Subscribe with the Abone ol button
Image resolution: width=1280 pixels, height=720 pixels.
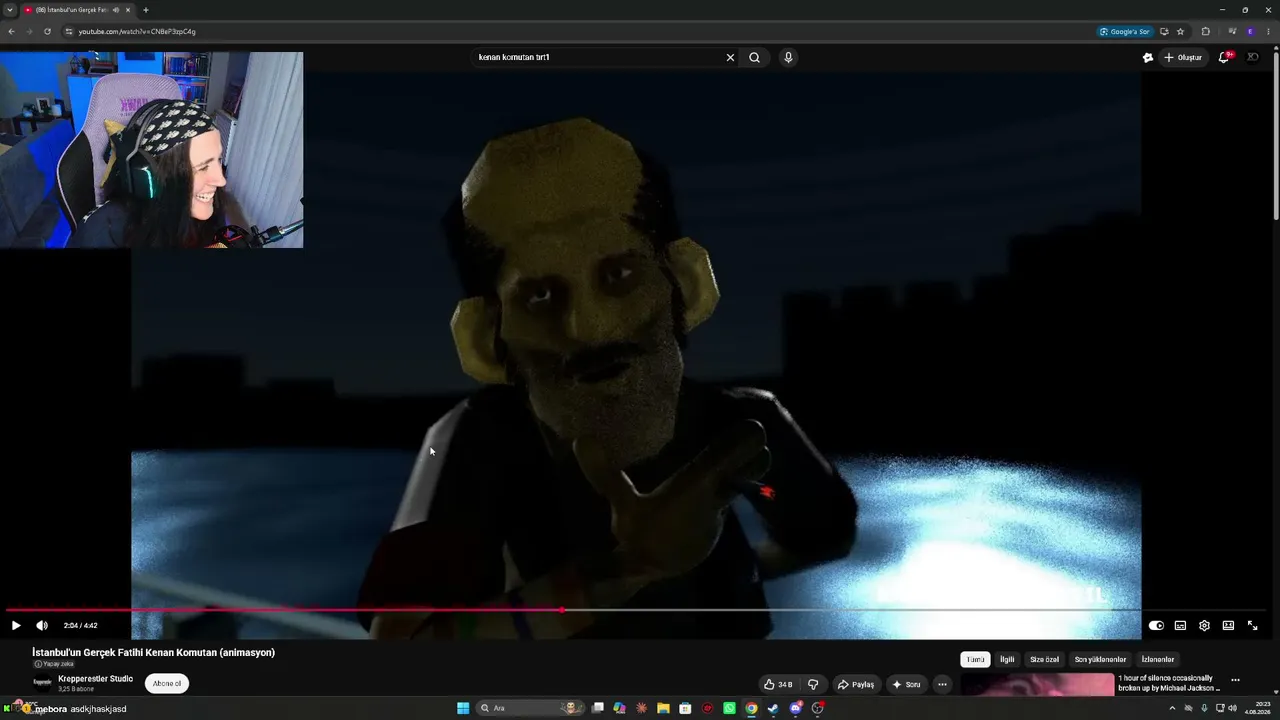tap(167, 684)
